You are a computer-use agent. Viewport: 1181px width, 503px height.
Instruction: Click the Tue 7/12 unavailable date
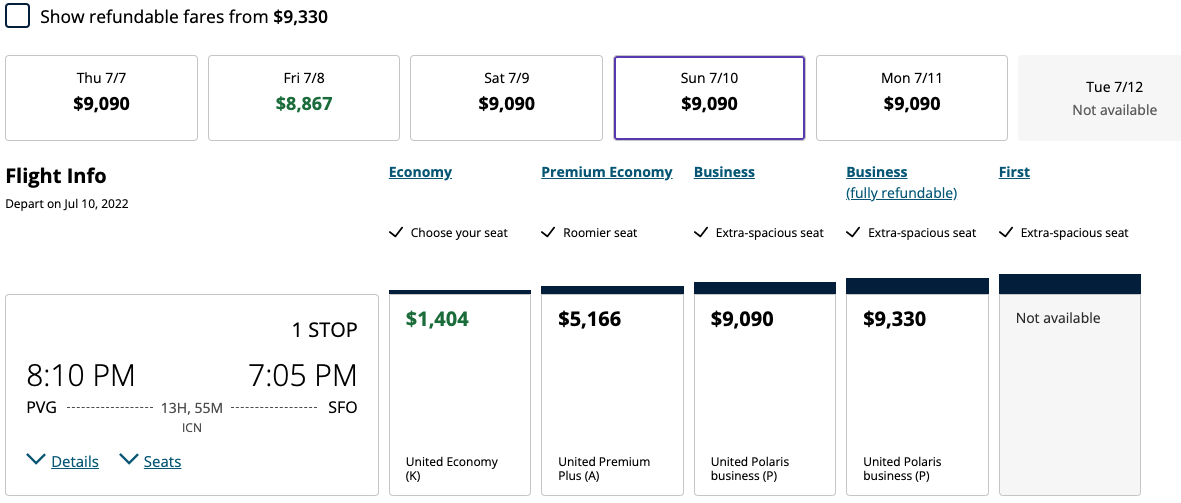coord(1099,97)
